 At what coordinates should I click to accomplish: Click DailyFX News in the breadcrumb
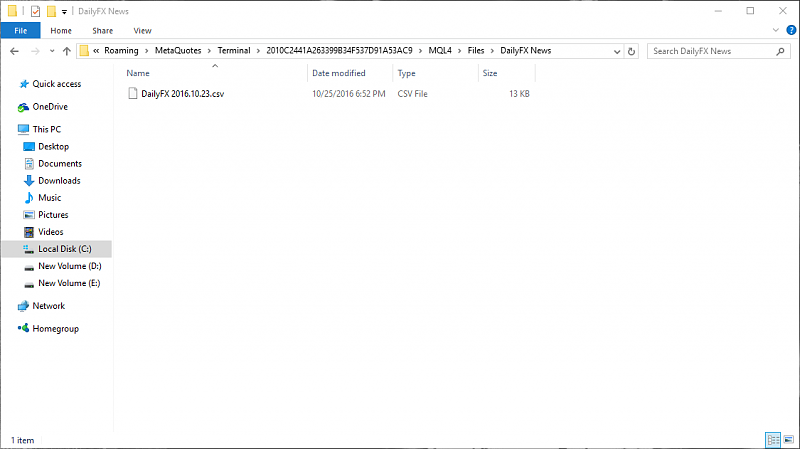(526, 51)
